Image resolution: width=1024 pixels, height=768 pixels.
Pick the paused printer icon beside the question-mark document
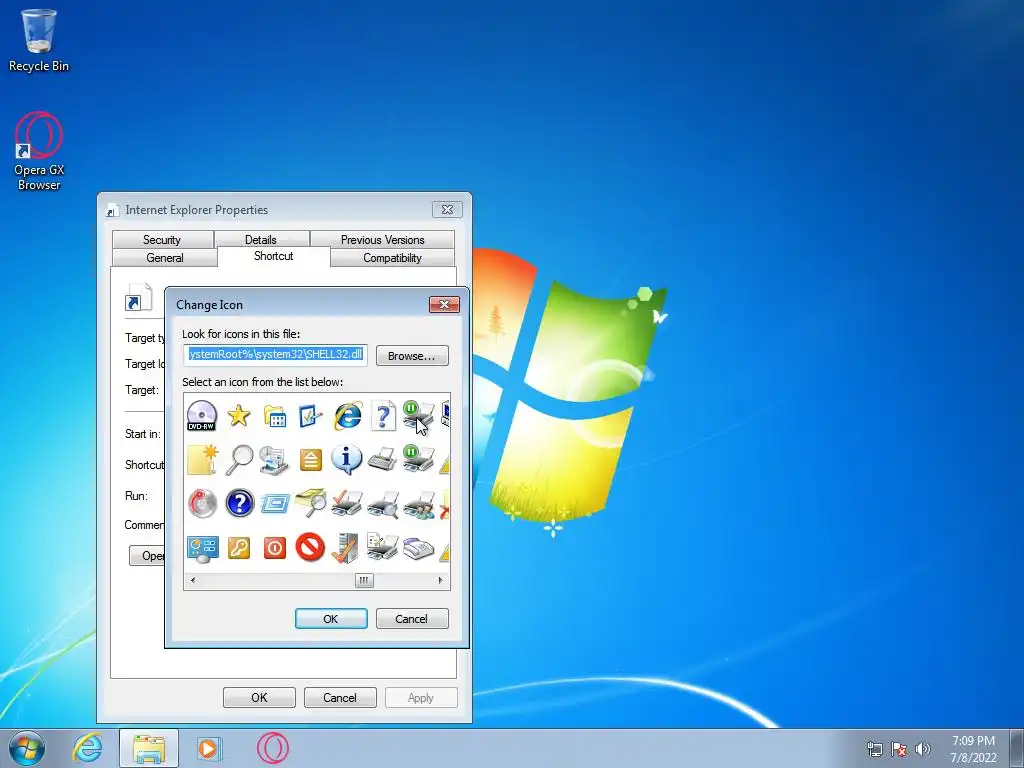[x=418, y=415]
